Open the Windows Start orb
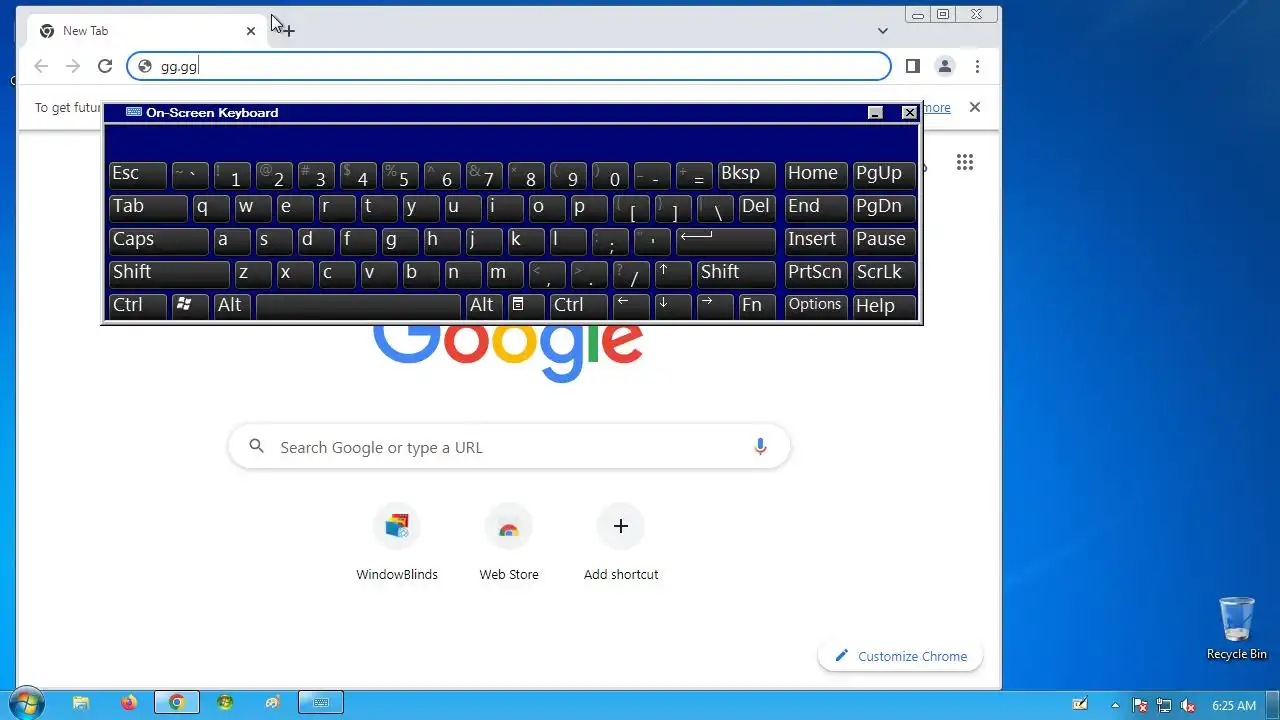Image resolution: width=1280 pixels, height=720 pixels. (x=26, y=703)
